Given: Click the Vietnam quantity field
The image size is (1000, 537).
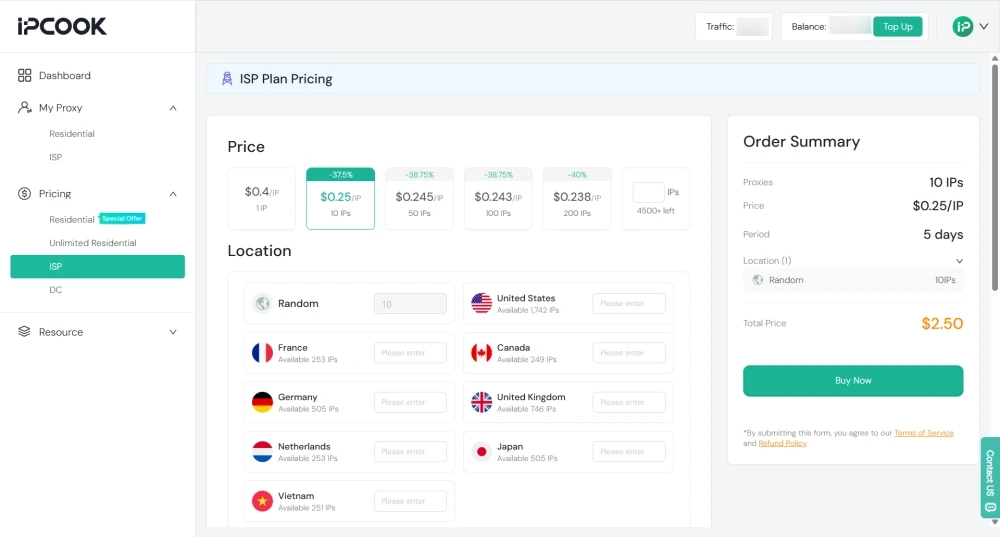Looking at the screenshot, I should [410, 501].
